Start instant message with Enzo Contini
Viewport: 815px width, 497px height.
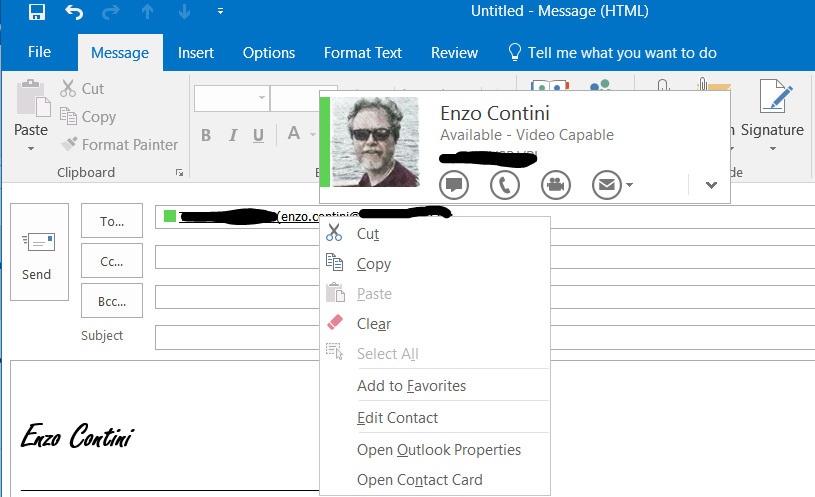tap(454, 184)
